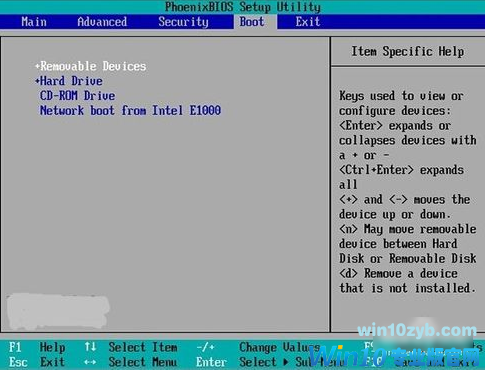Click 'Keys used to view or' help line

click(401, 96)
